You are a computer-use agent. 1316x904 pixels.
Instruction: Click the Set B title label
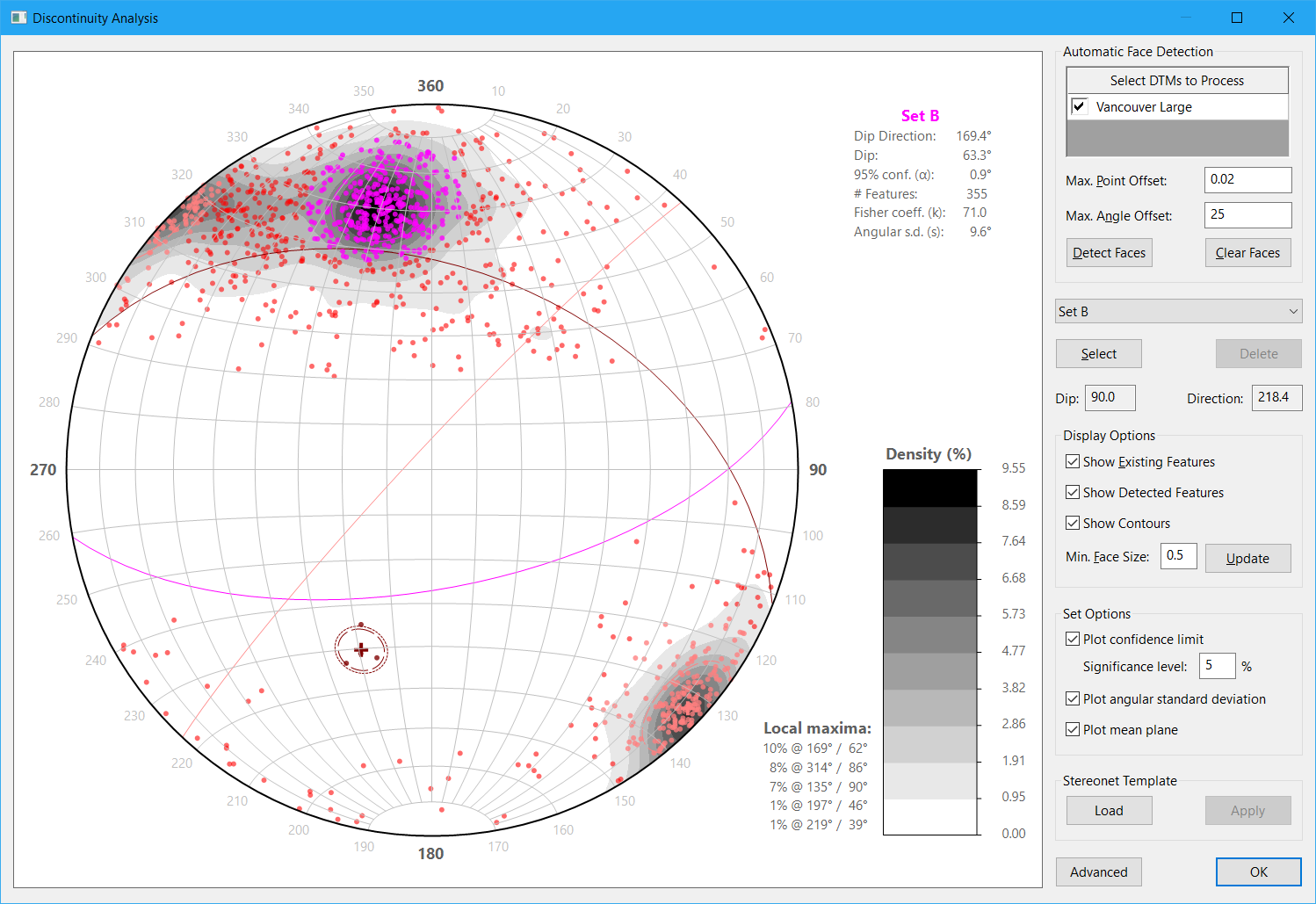click(920, 115)
